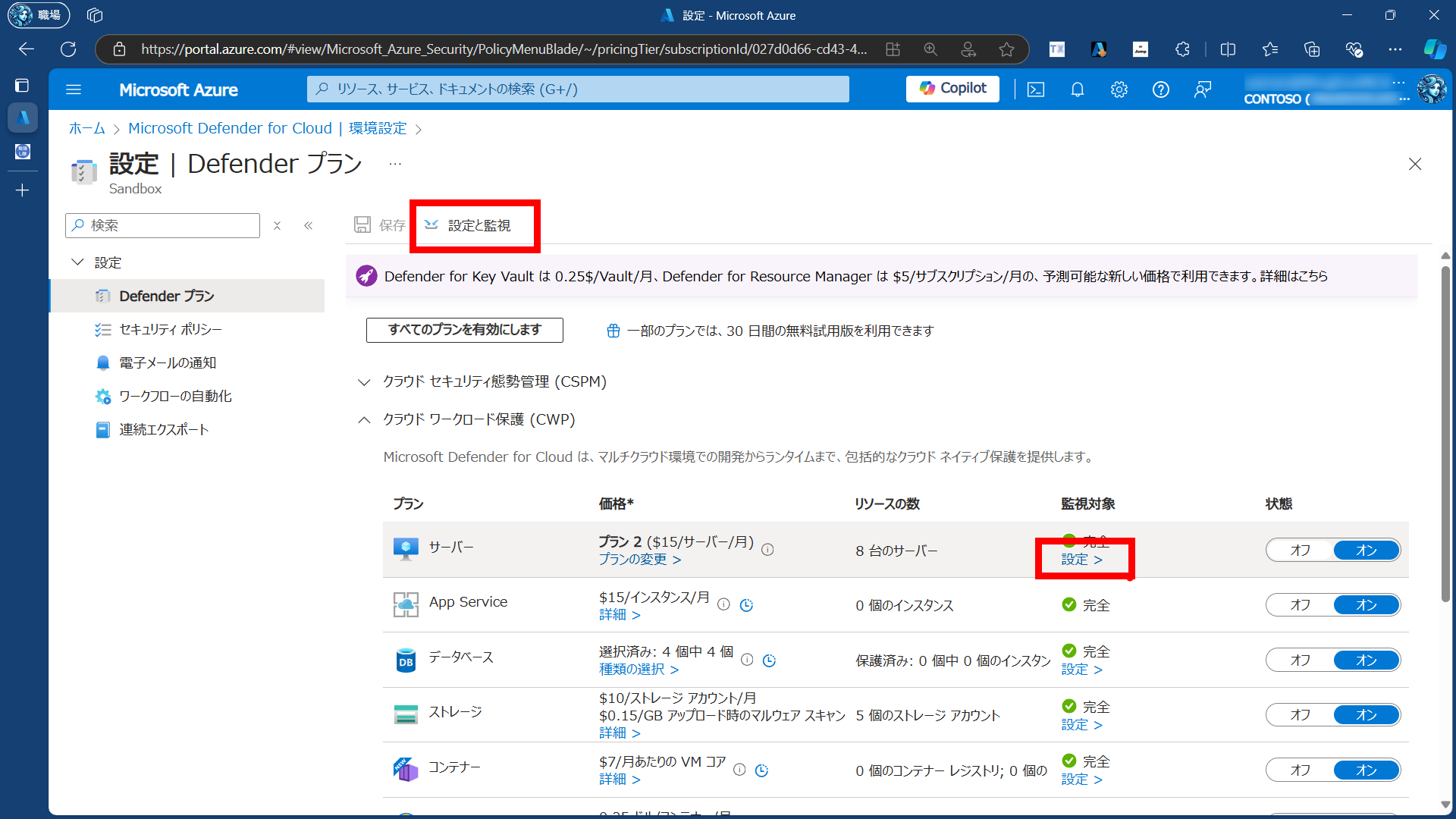
Task: Open portal settings gear
Action: tap(1119, 89)
